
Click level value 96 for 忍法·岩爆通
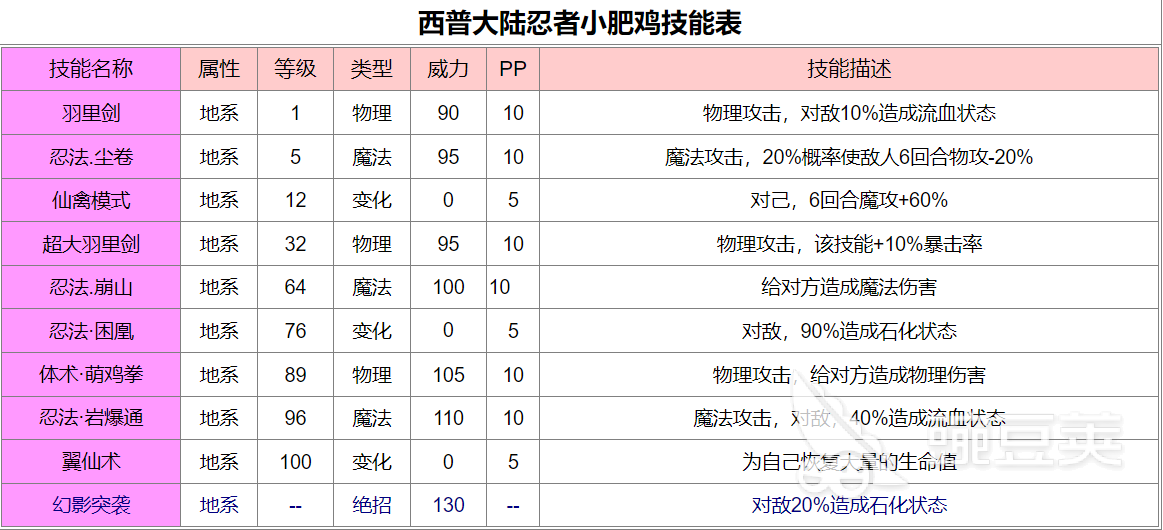coord(295,418)
